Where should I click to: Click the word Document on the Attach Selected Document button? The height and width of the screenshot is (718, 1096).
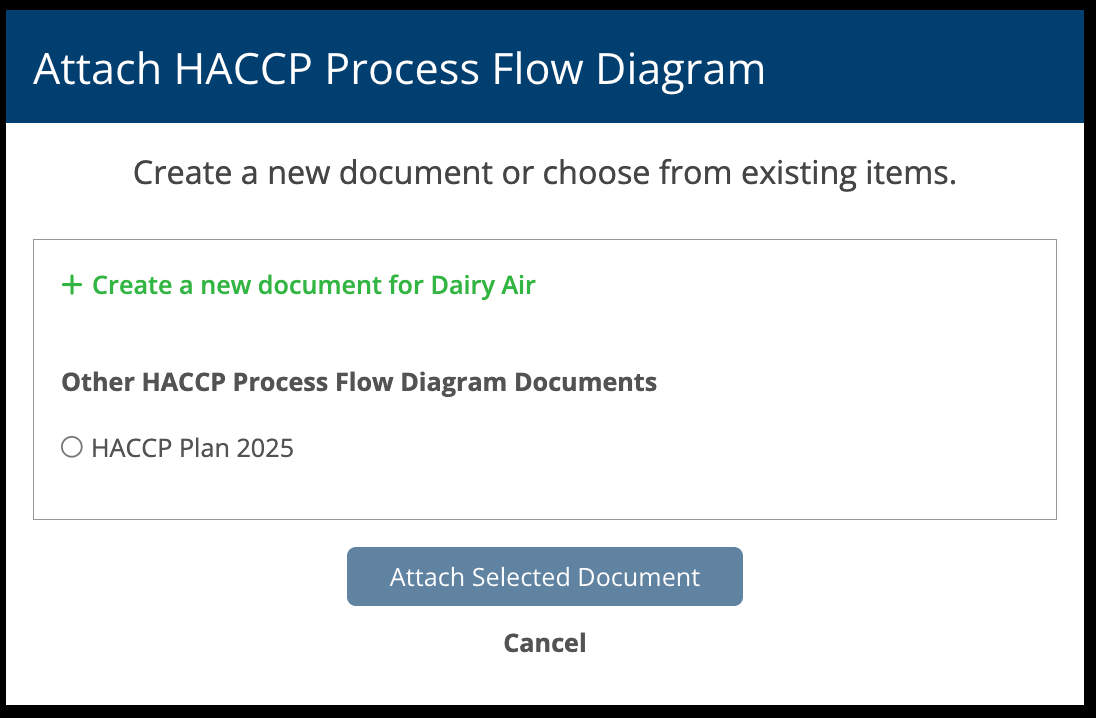coord(639,577)
